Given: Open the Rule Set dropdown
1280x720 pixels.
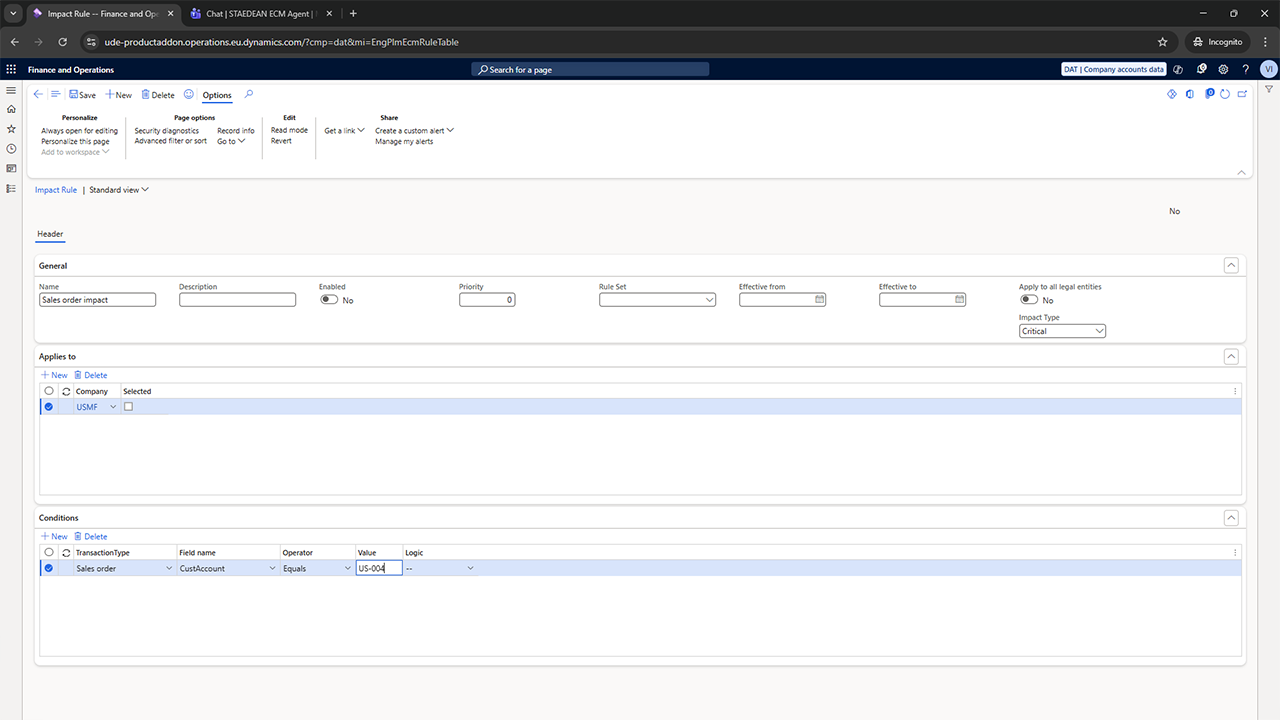Looking at the screenshot, I should 710,300.
